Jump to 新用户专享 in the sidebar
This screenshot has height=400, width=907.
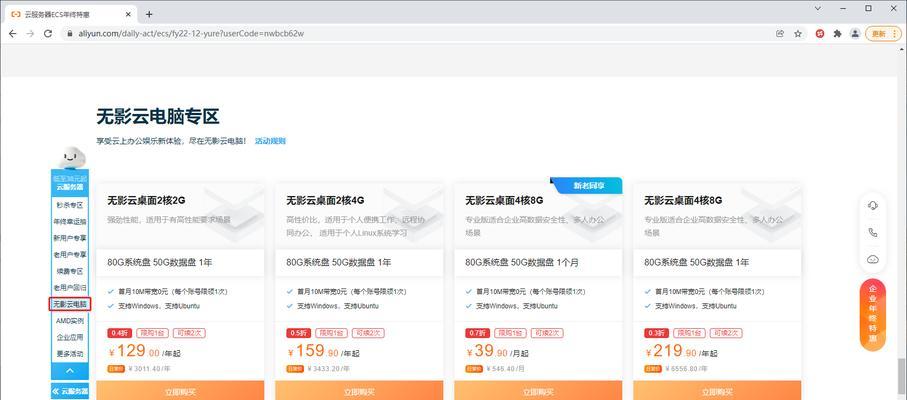pos(69,238)
